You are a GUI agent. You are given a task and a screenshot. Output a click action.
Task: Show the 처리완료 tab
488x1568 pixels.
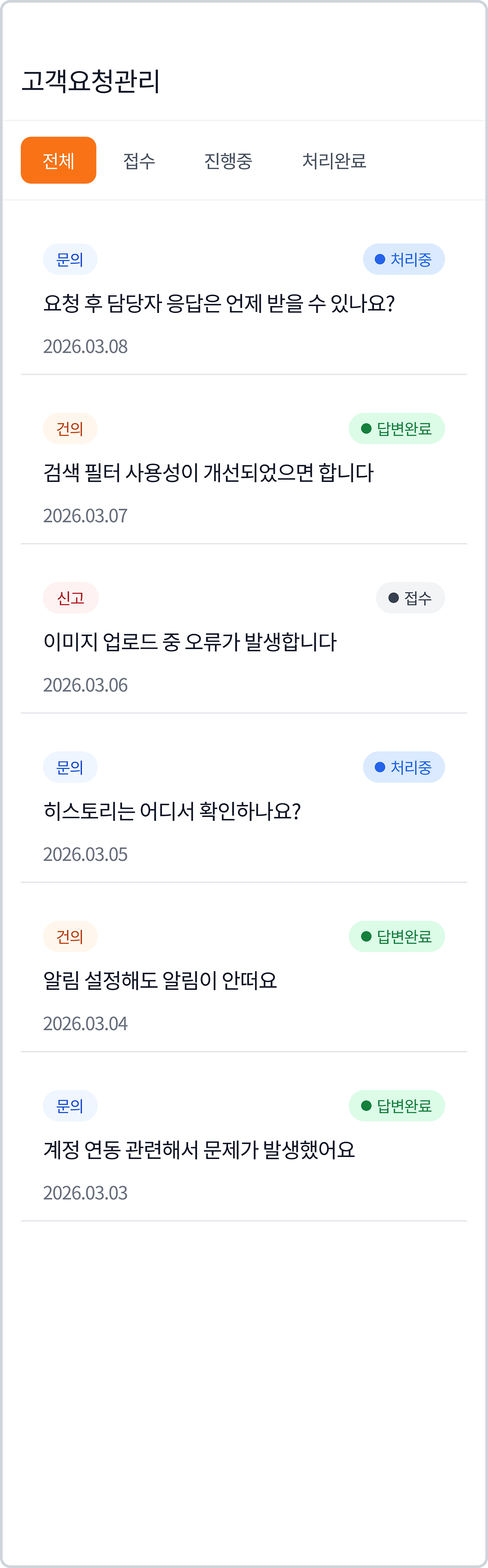click(x=334, y=161)
